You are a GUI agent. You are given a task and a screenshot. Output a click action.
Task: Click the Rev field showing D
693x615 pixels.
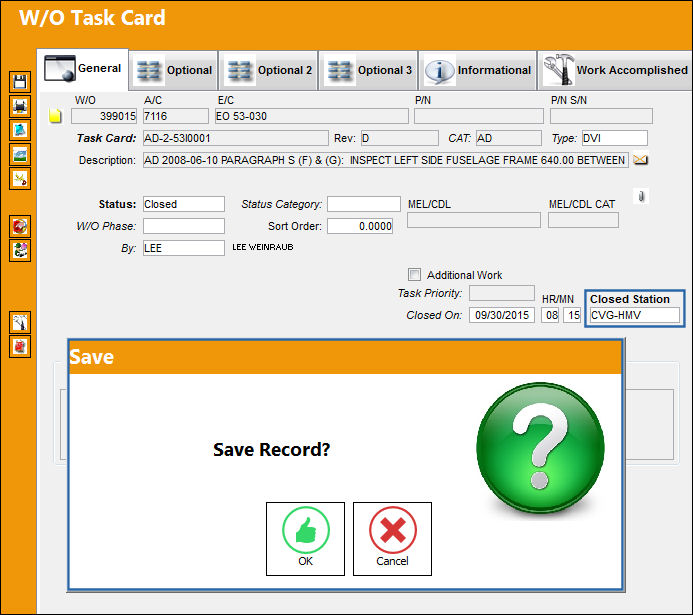tap(400, 138)
